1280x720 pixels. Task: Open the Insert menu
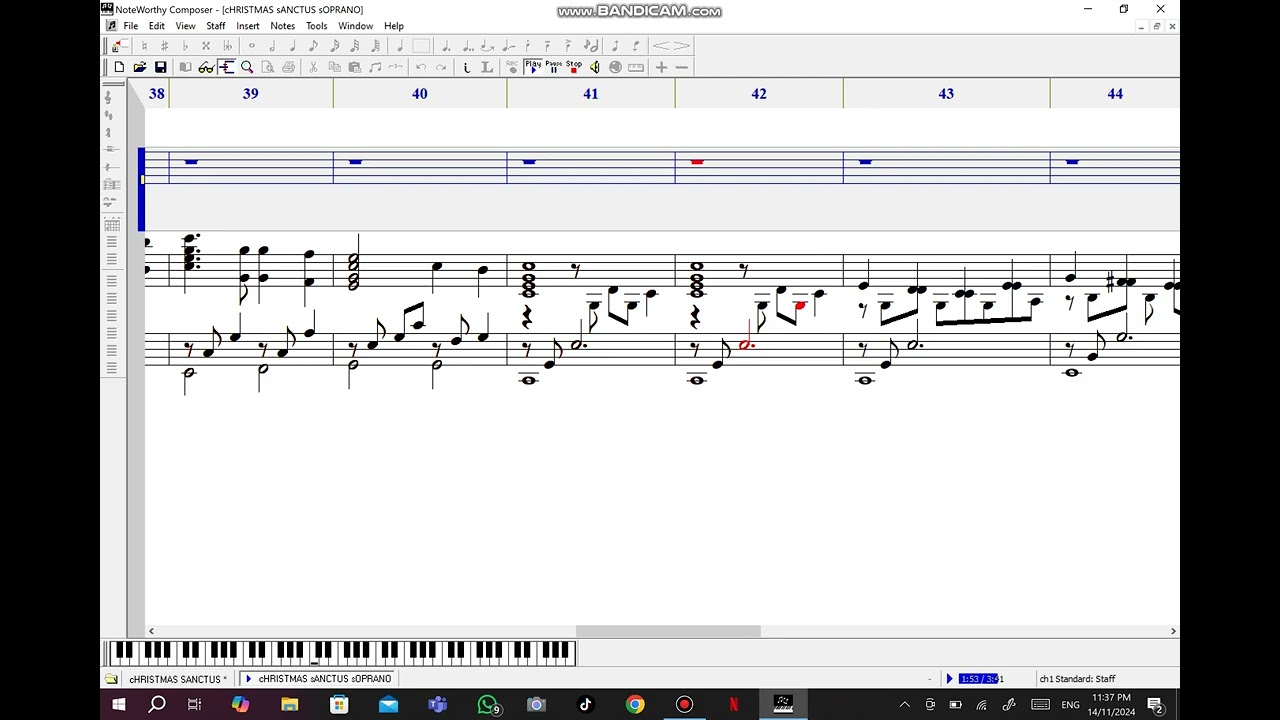click(248, 26)
